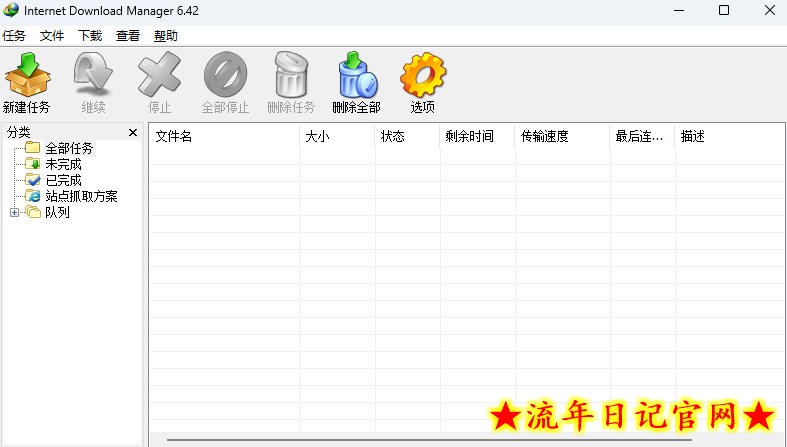This screenshot has width=787, height=447.
Task: Minimize the Internet Download Manager window
Action: (679, 10)
